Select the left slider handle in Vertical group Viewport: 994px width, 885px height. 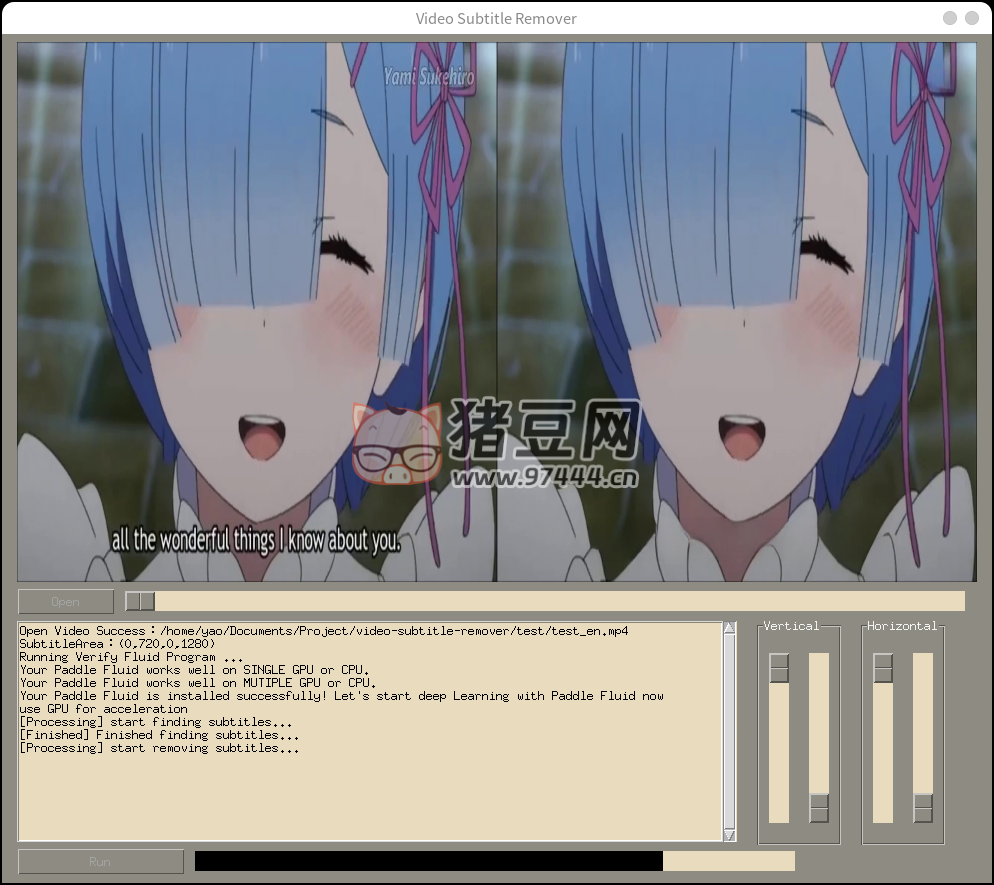point(779,668)
